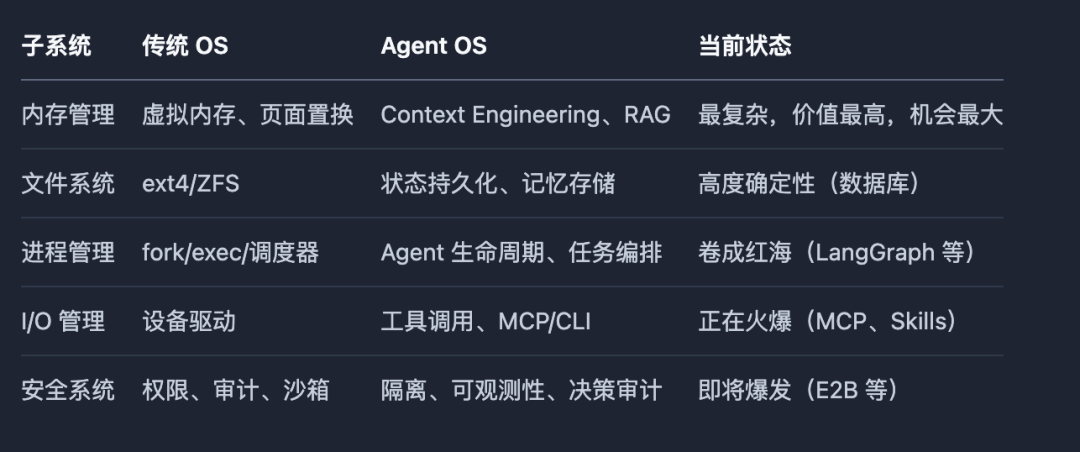
Task: Select the 安全系统 row label
Action: 68,390
